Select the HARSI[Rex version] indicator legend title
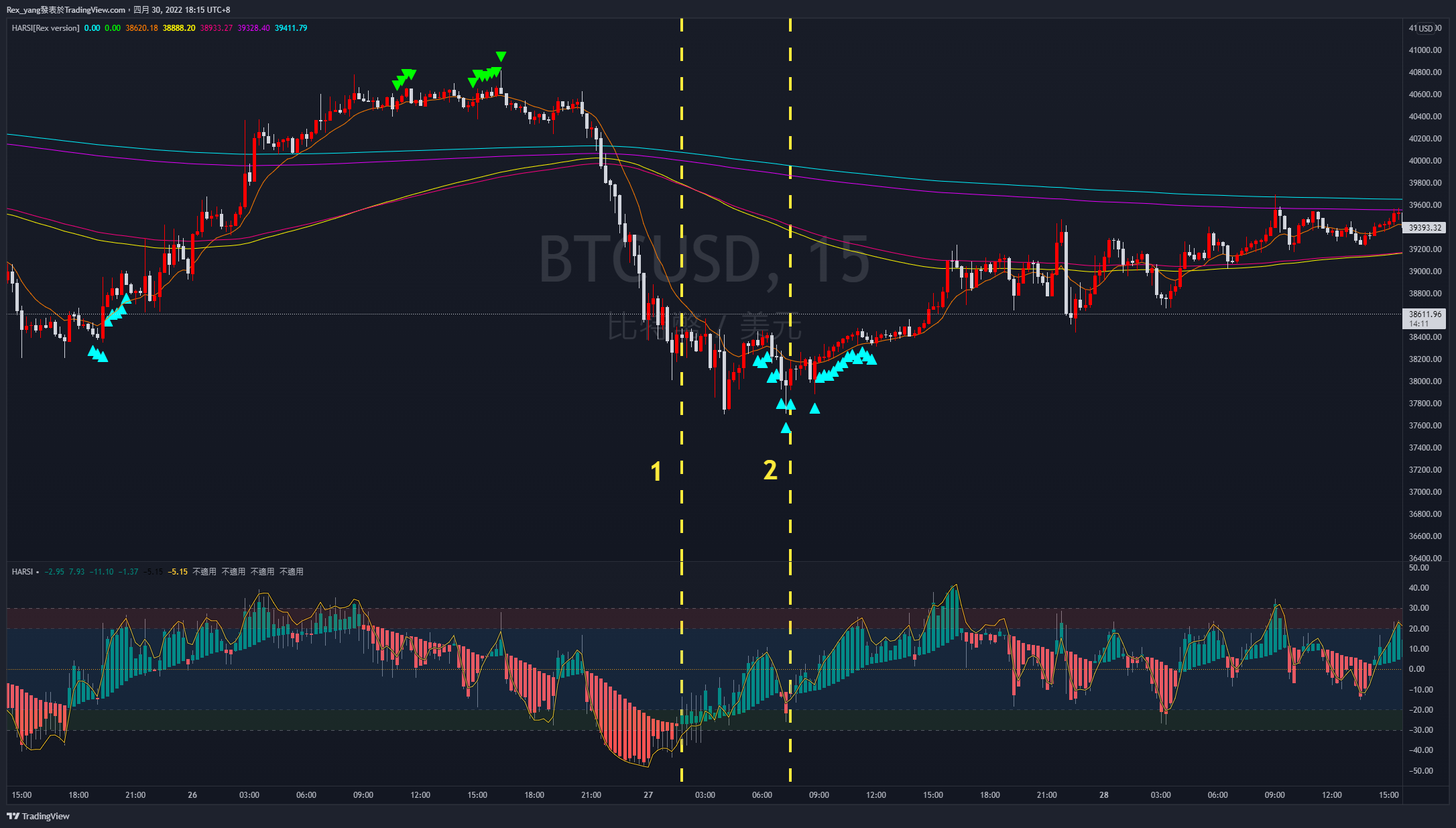The height and width of the screenshot is (828, 1456). 46,28
